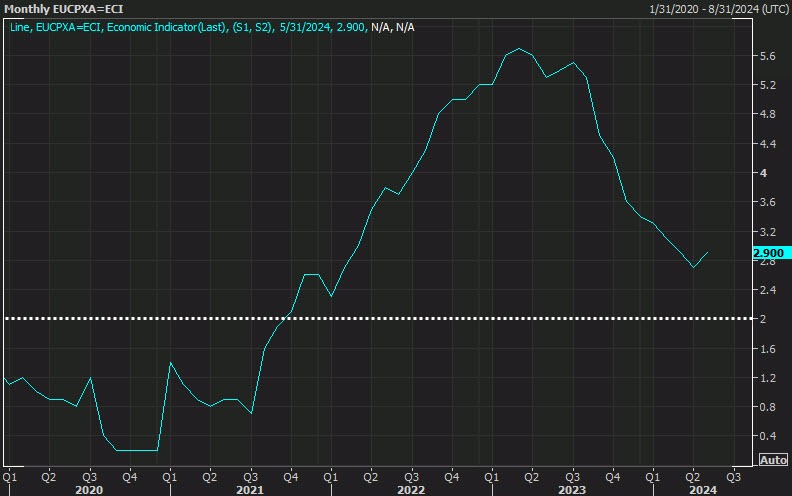Click the 2024 year label on time axis

coord(703,489)
